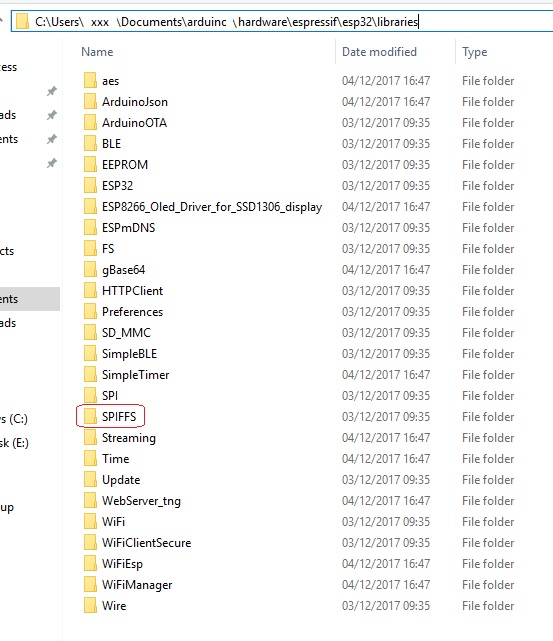Click the ESPmDNS folder icon
Screen dimensions: 553x641
(90, 227)
